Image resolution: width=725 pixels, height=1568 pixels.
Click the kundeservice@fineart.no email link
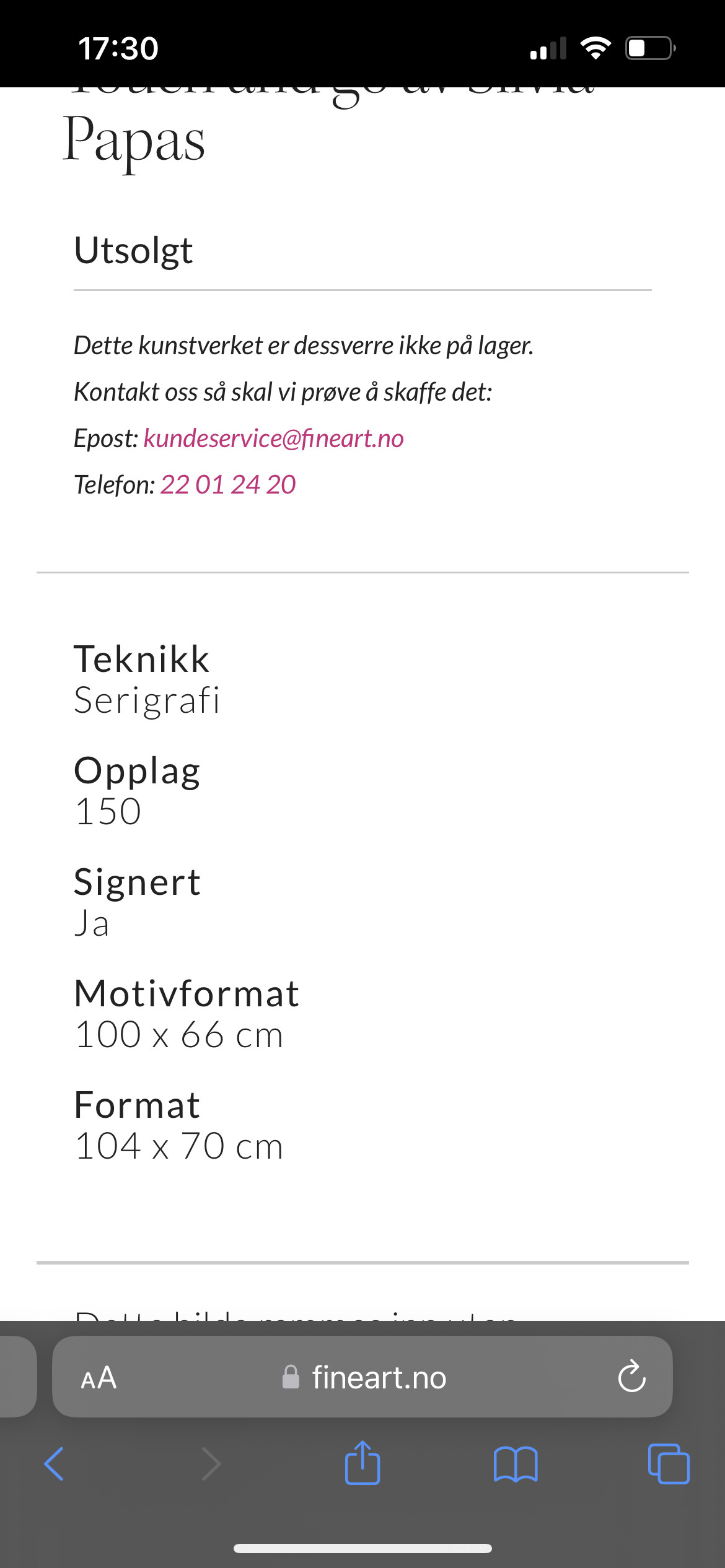tap(273, 438)
